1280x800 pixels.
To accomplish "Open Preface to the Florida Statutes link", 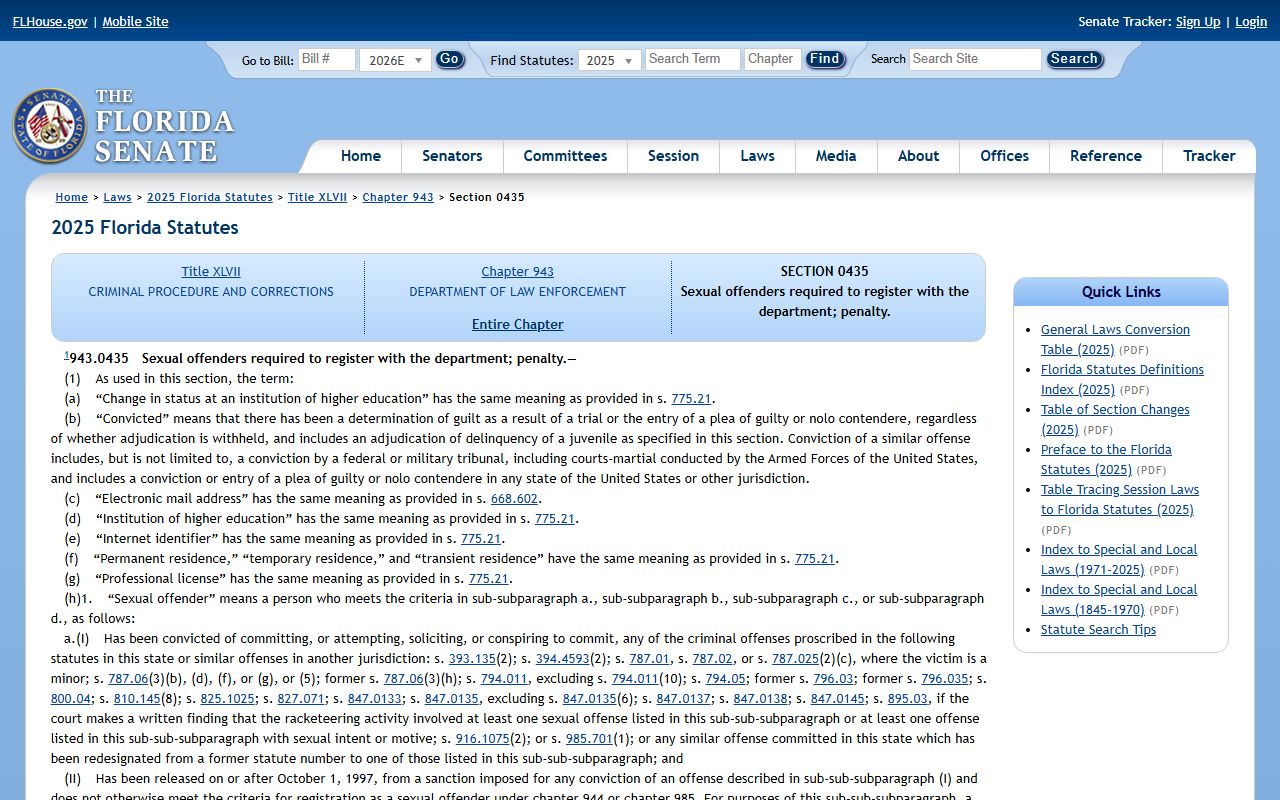I will (x=1106, y=459).
